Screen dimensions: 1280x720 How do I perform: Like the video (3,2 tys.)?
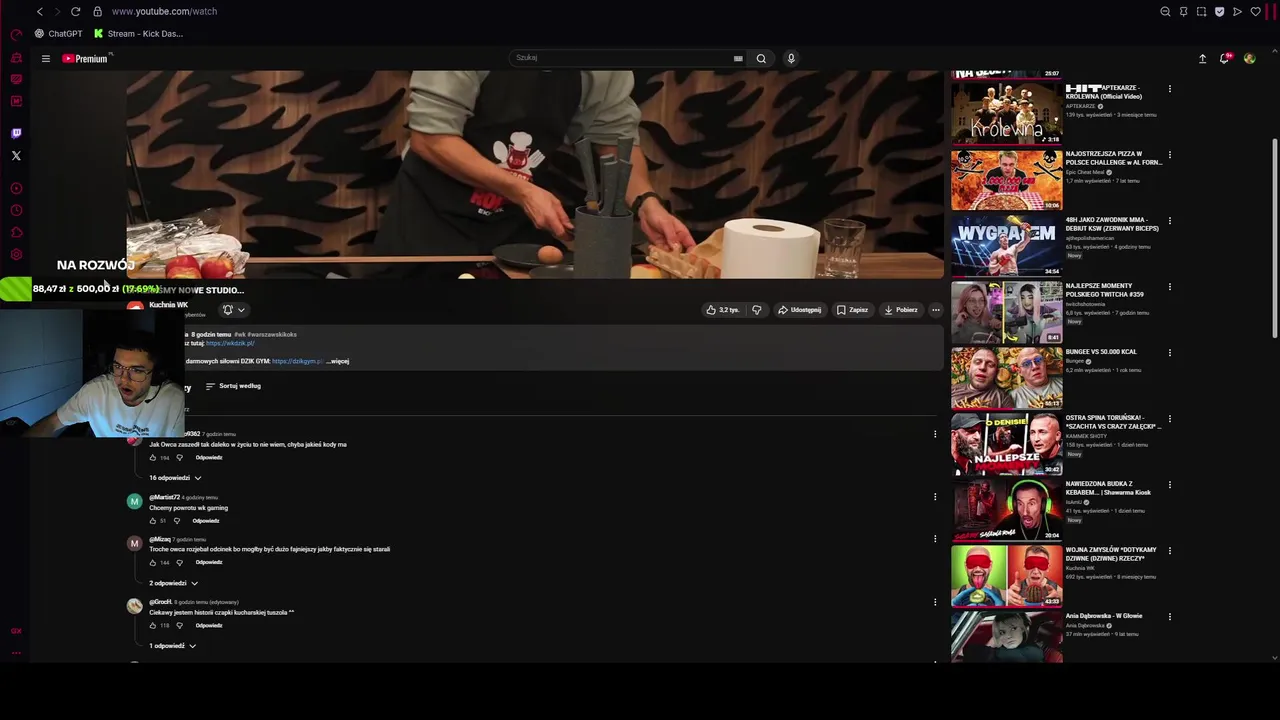coord(722,310)
